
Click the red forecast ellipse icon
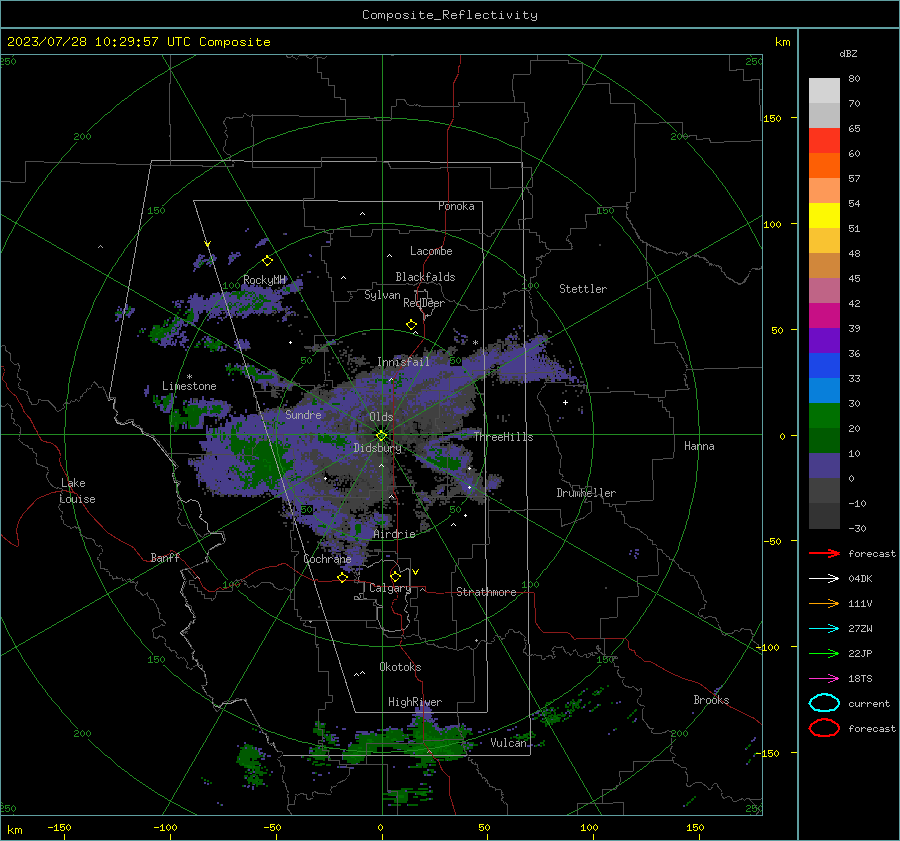click(824, 728)
